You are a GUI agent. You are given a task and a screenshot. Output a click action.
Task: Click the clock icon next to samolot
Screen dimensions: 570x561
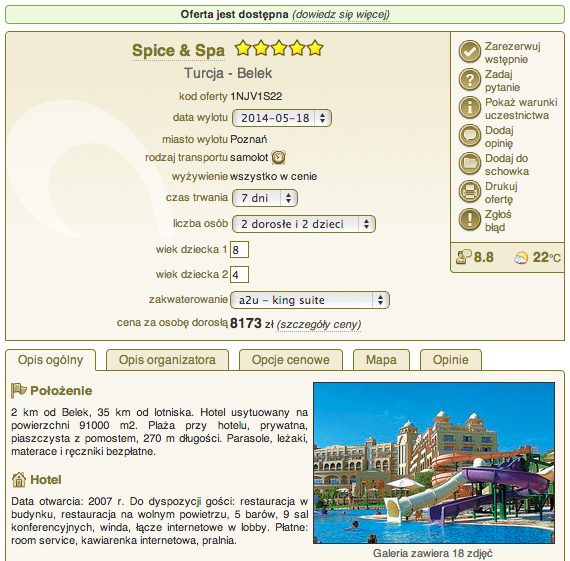pos(278,157)
